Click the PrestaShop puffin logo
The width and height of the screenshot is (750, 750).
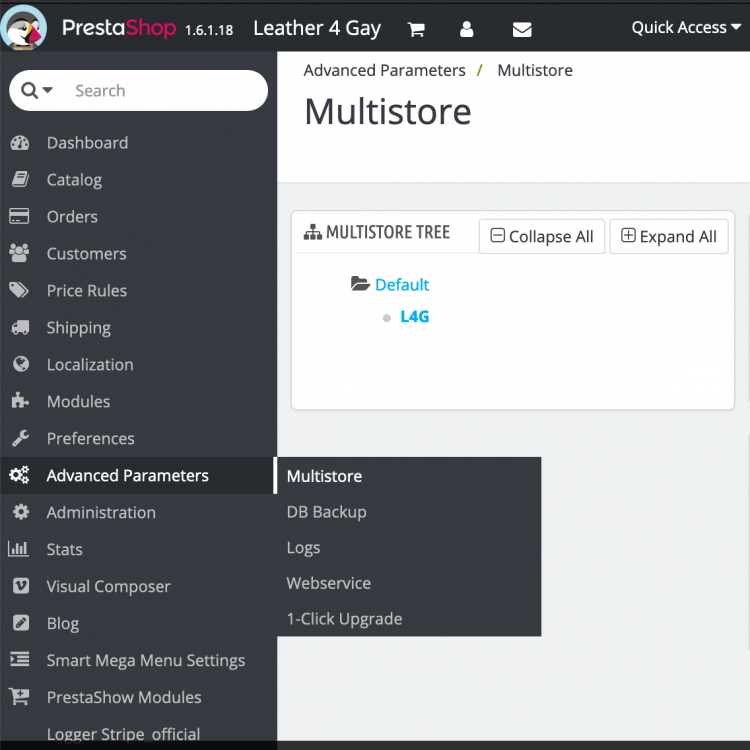tap(23, 27)
